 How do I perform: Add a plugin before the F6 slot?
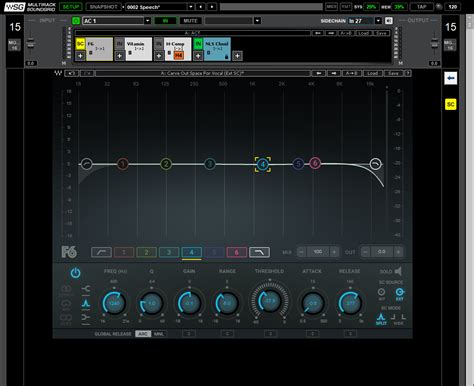click(80, 56)
